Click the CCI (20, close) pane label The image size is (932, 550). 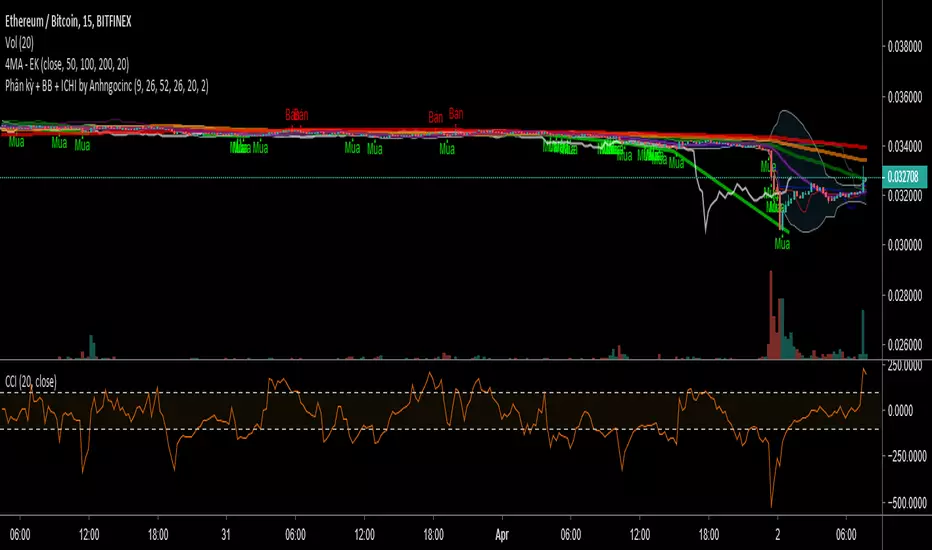pyautogui.click(x=30, y=381)
